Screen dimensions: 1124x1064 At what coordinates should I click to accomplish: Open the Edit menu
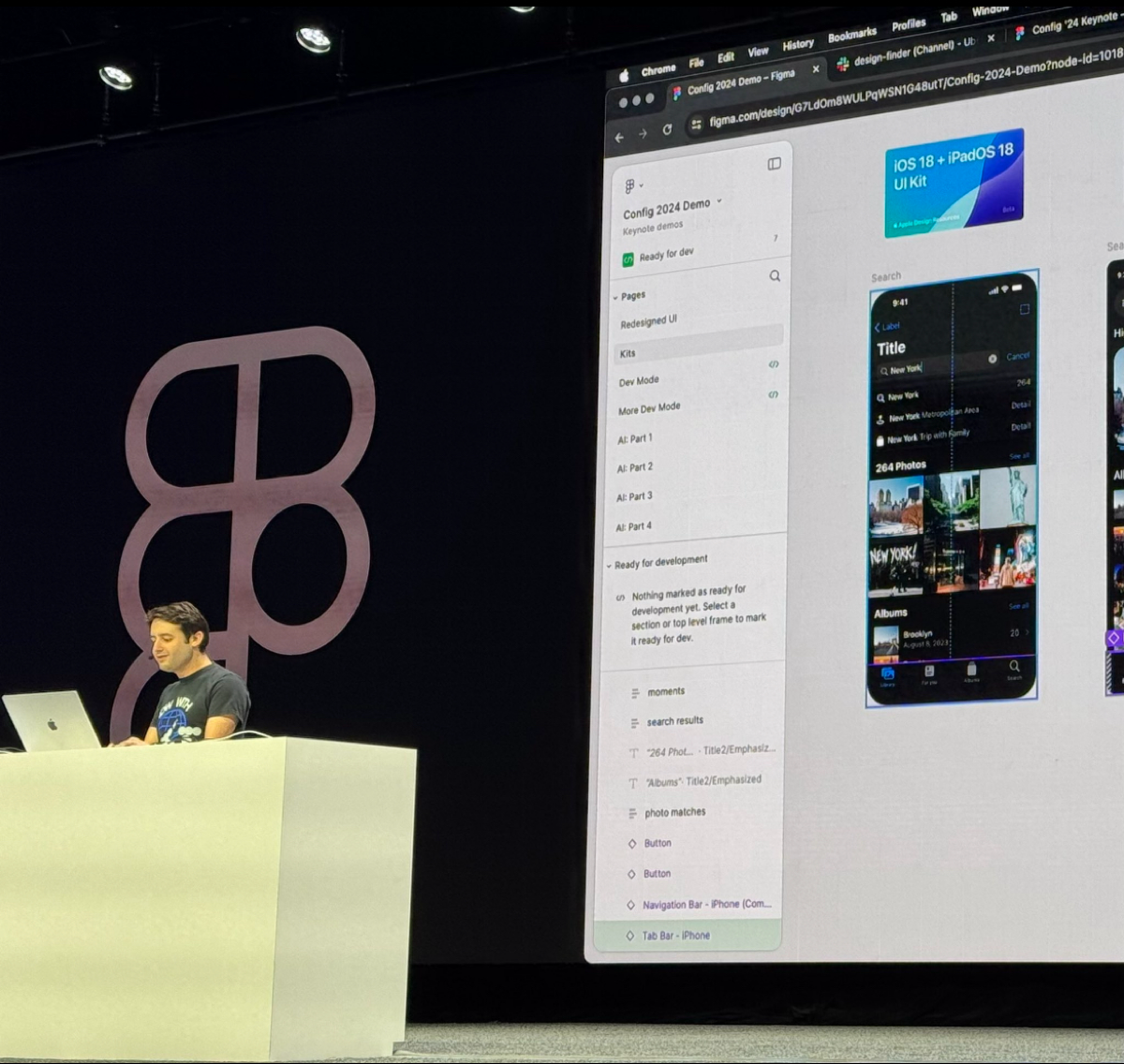tap(726, 57)
